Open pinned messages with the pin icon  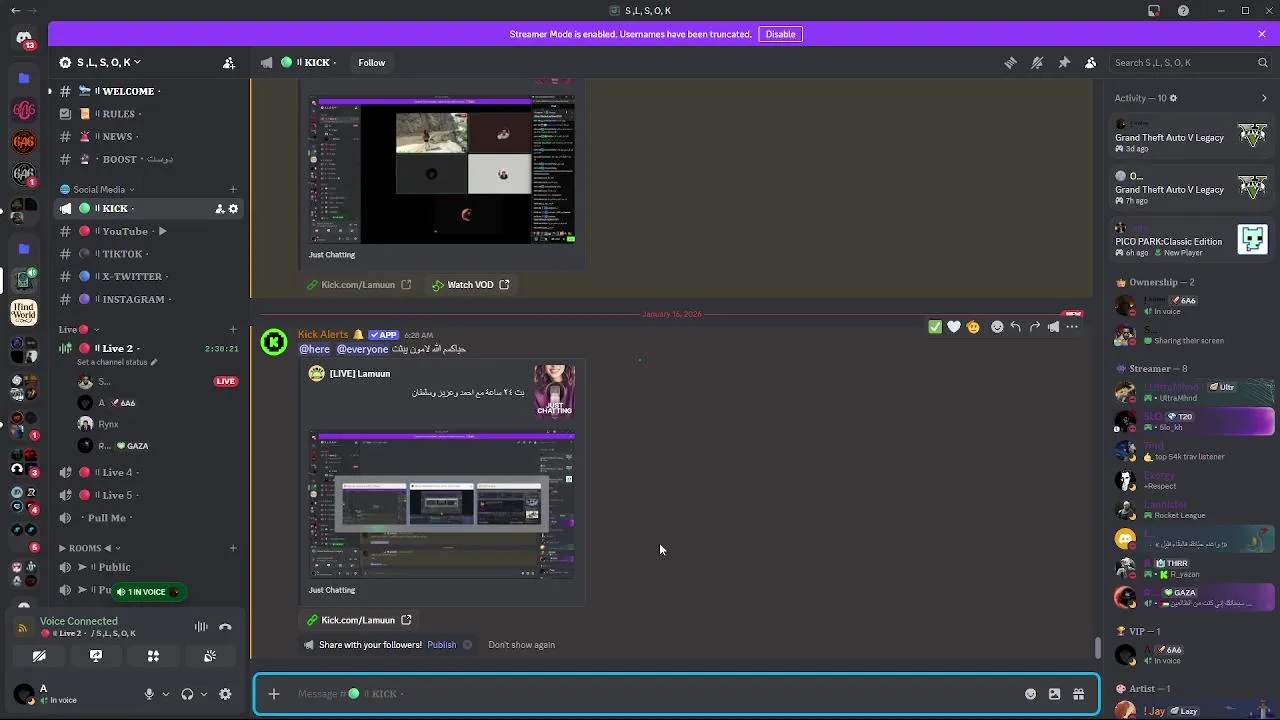click(x=1064, y=62)
